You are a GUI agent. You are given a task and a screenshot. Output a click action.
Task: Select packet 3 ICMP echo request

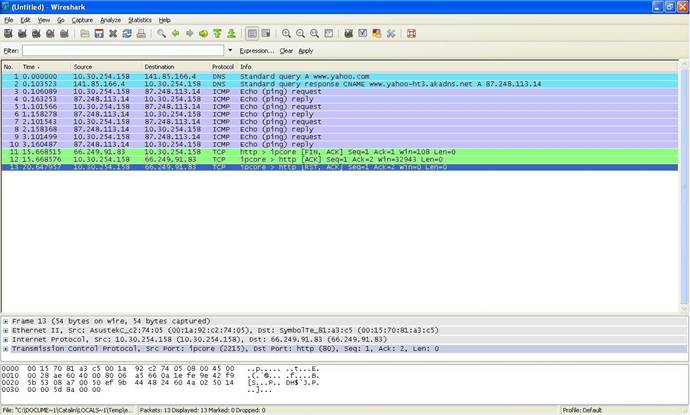339,92
